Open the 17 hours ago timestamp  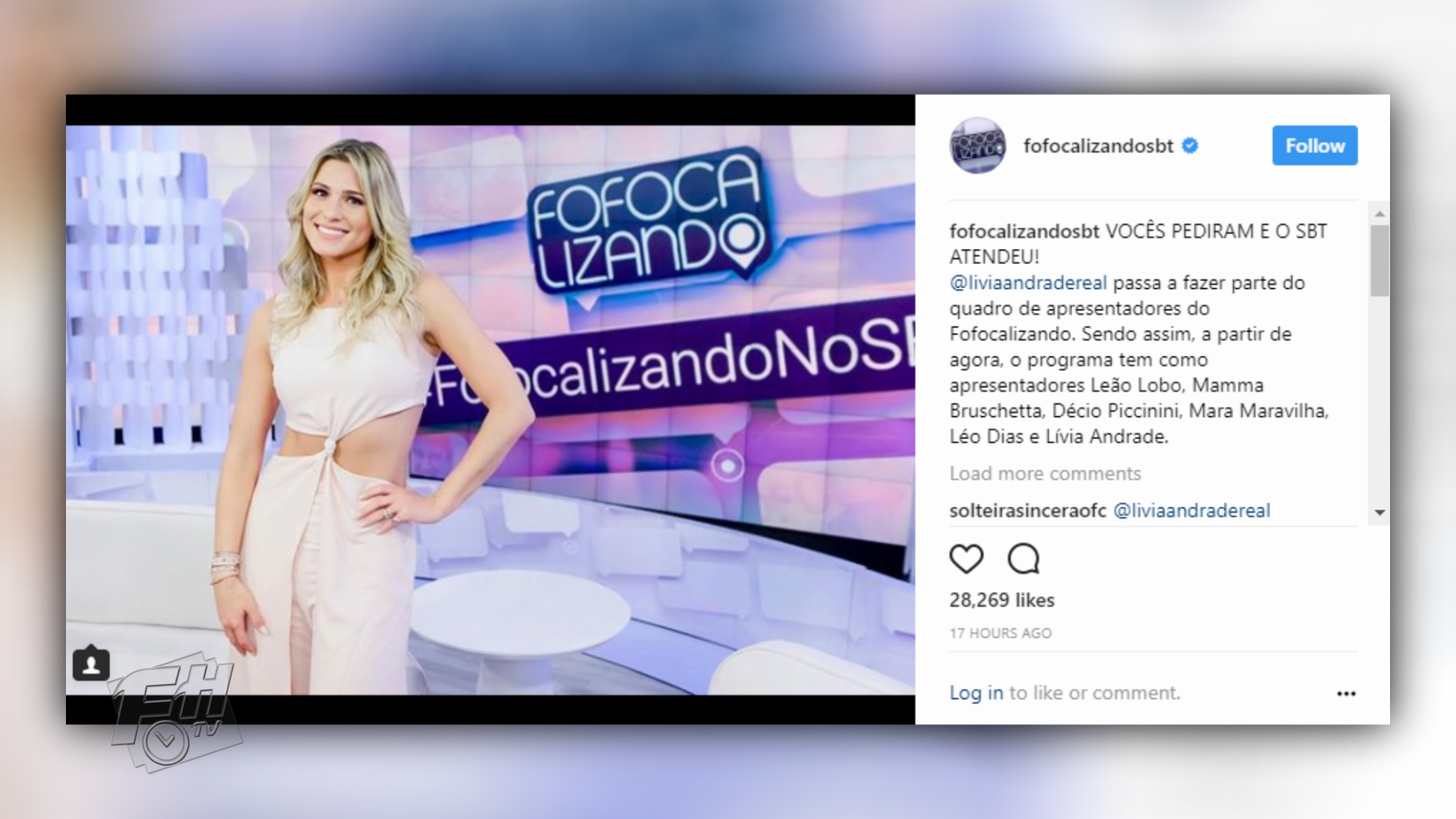coord(1000,633)
